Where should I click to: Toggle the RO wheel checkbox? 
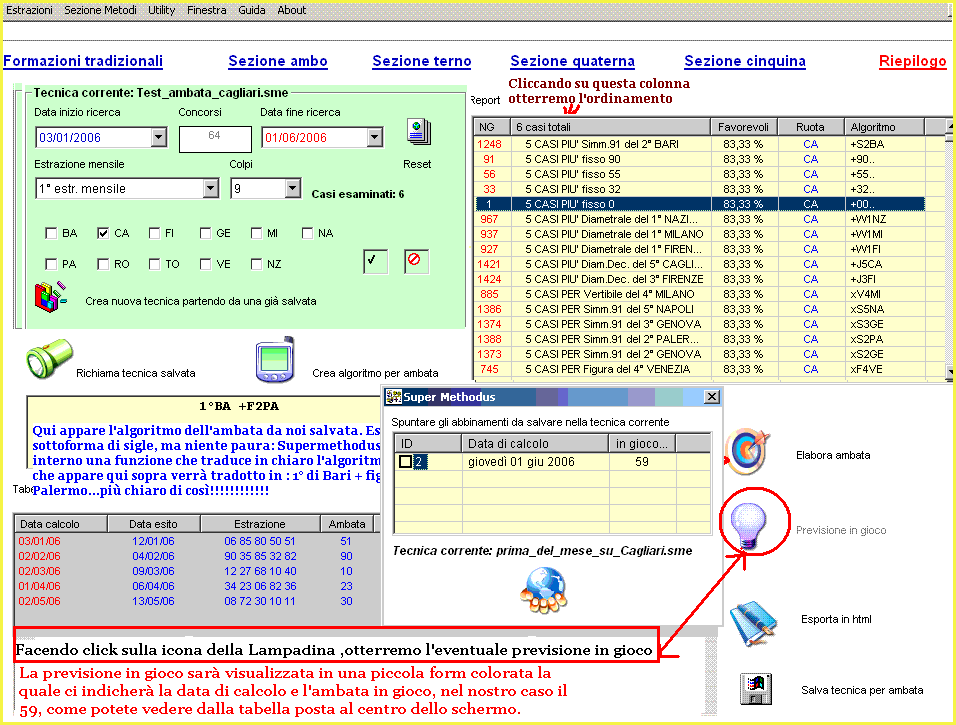(102, 264)
